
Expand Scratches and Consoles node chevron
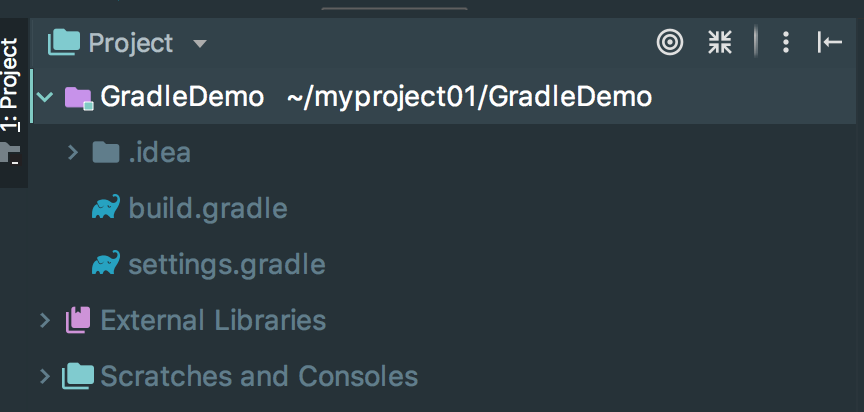[x=45, y=376]
